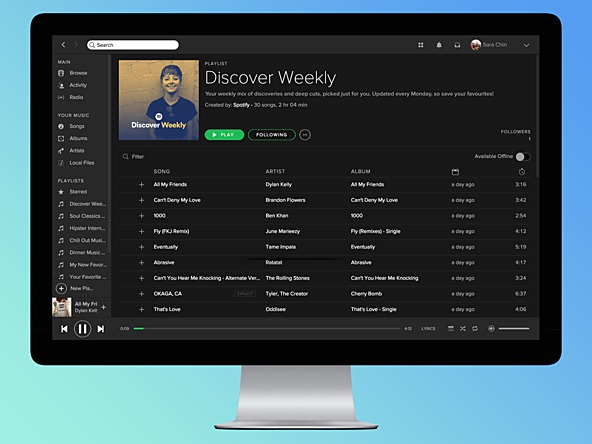Screen dimensions: 592x444
Task: Skip to the next track
Action: click(x=100, y=329)
